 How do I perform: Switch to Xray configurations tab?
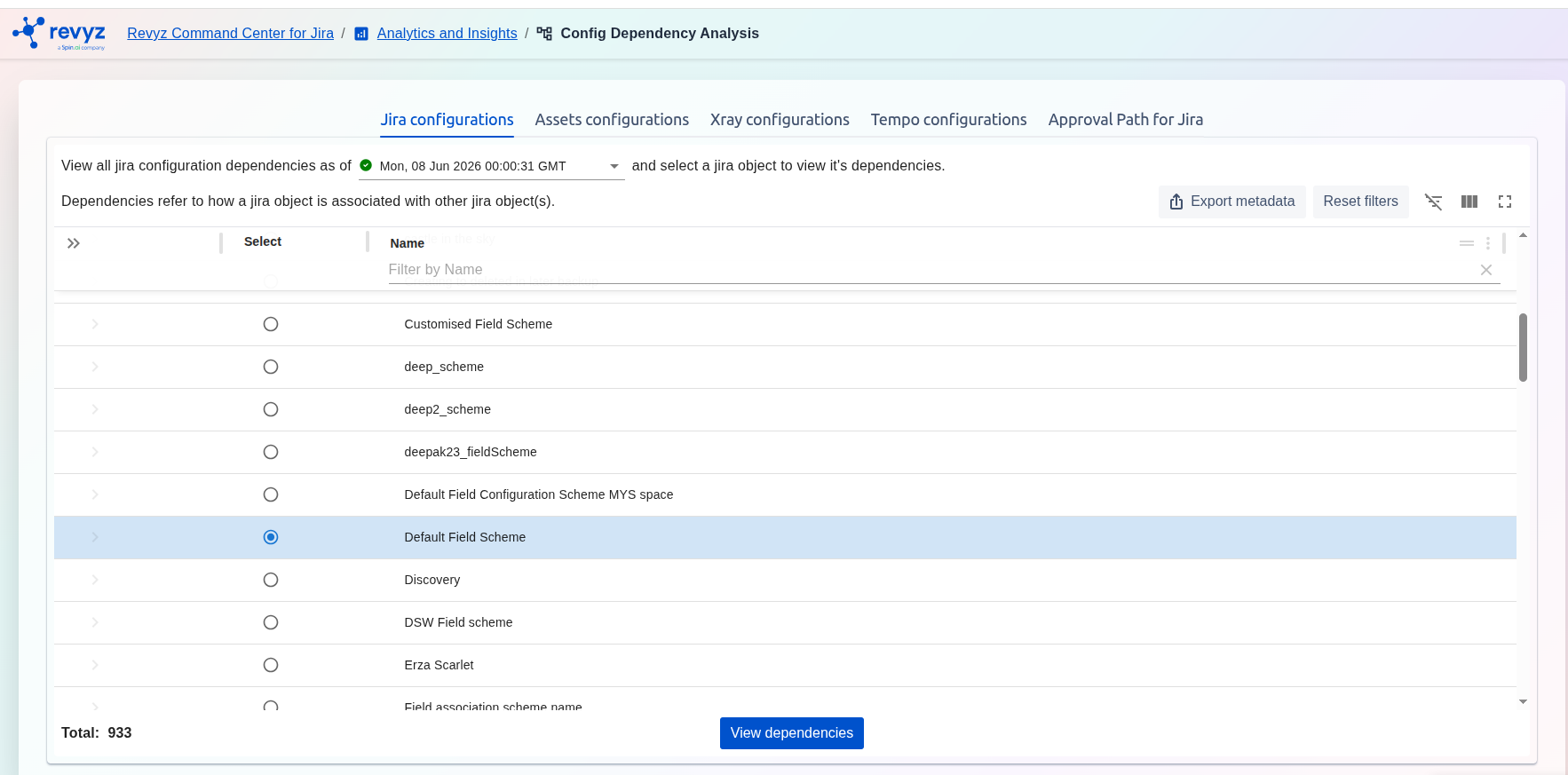(x=780, y=120)
